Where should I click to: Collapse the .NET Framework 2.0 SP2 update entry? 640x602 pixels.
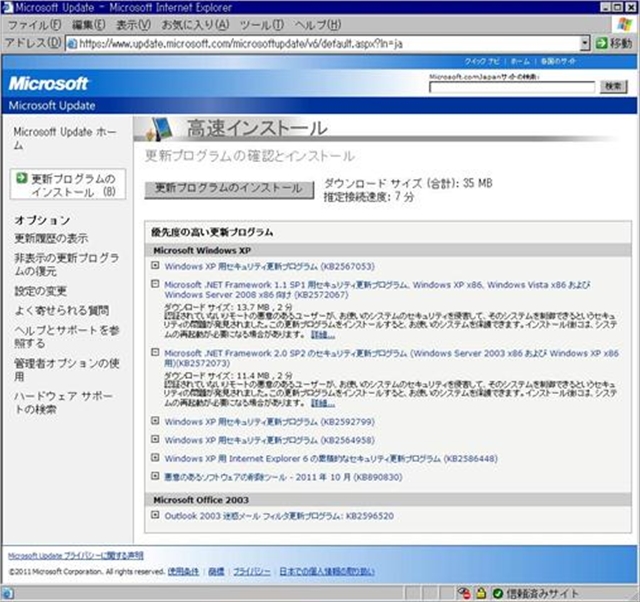(155, 352)
